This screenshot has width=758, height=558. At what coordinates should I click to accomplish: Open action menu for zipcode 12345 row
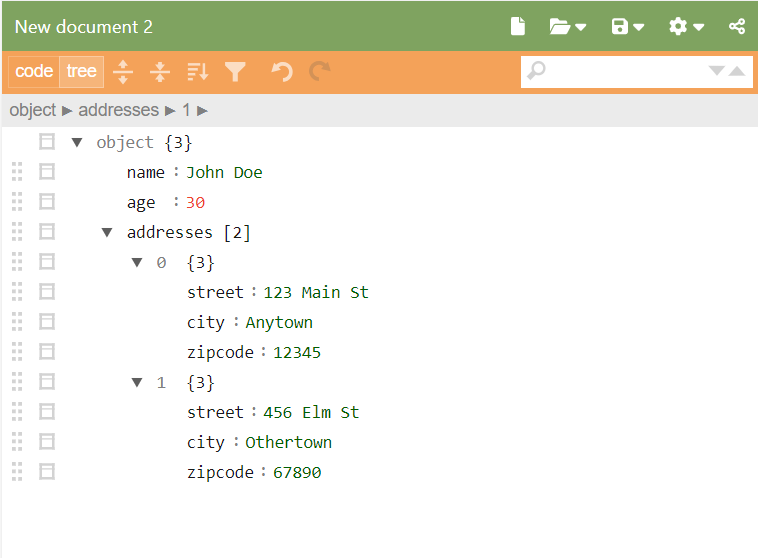point(47,352)
